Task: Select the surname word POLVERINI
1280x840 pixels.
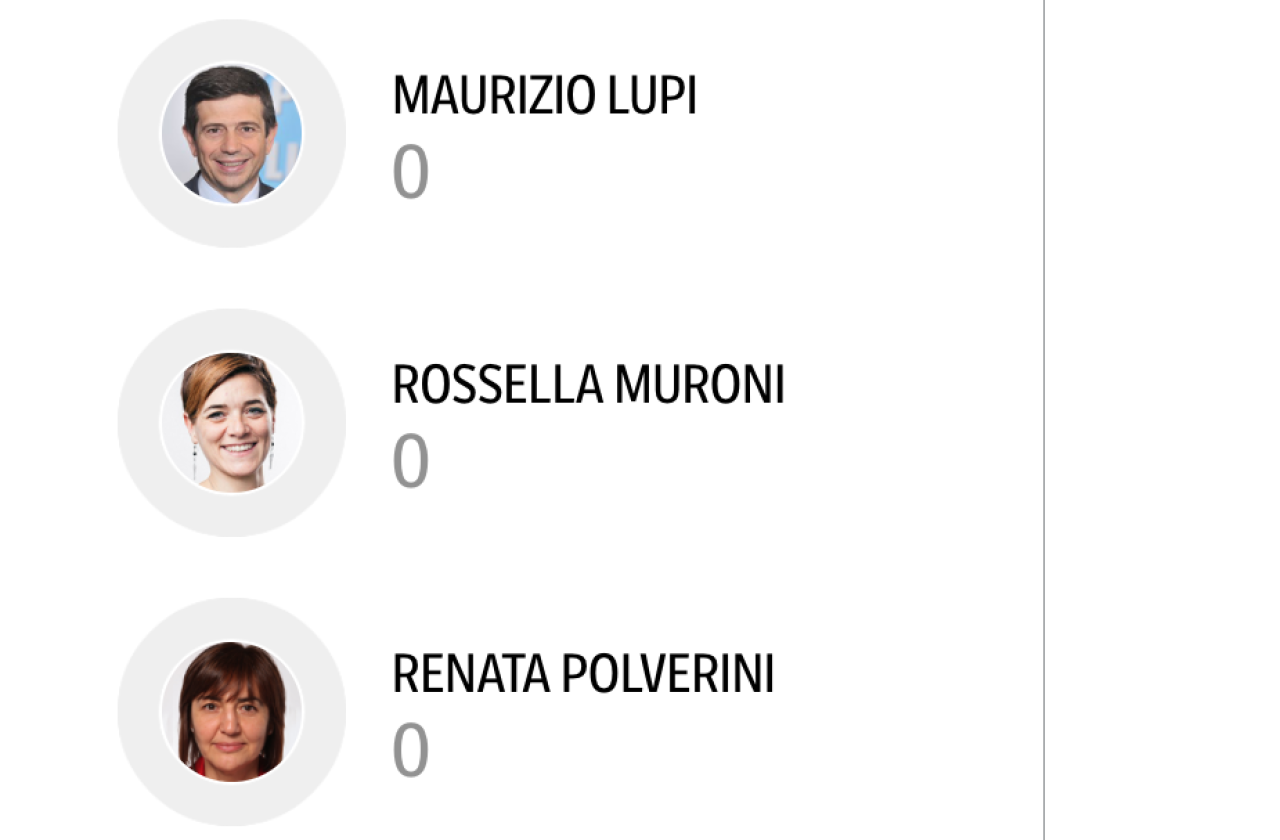Action: pos(667,674)
